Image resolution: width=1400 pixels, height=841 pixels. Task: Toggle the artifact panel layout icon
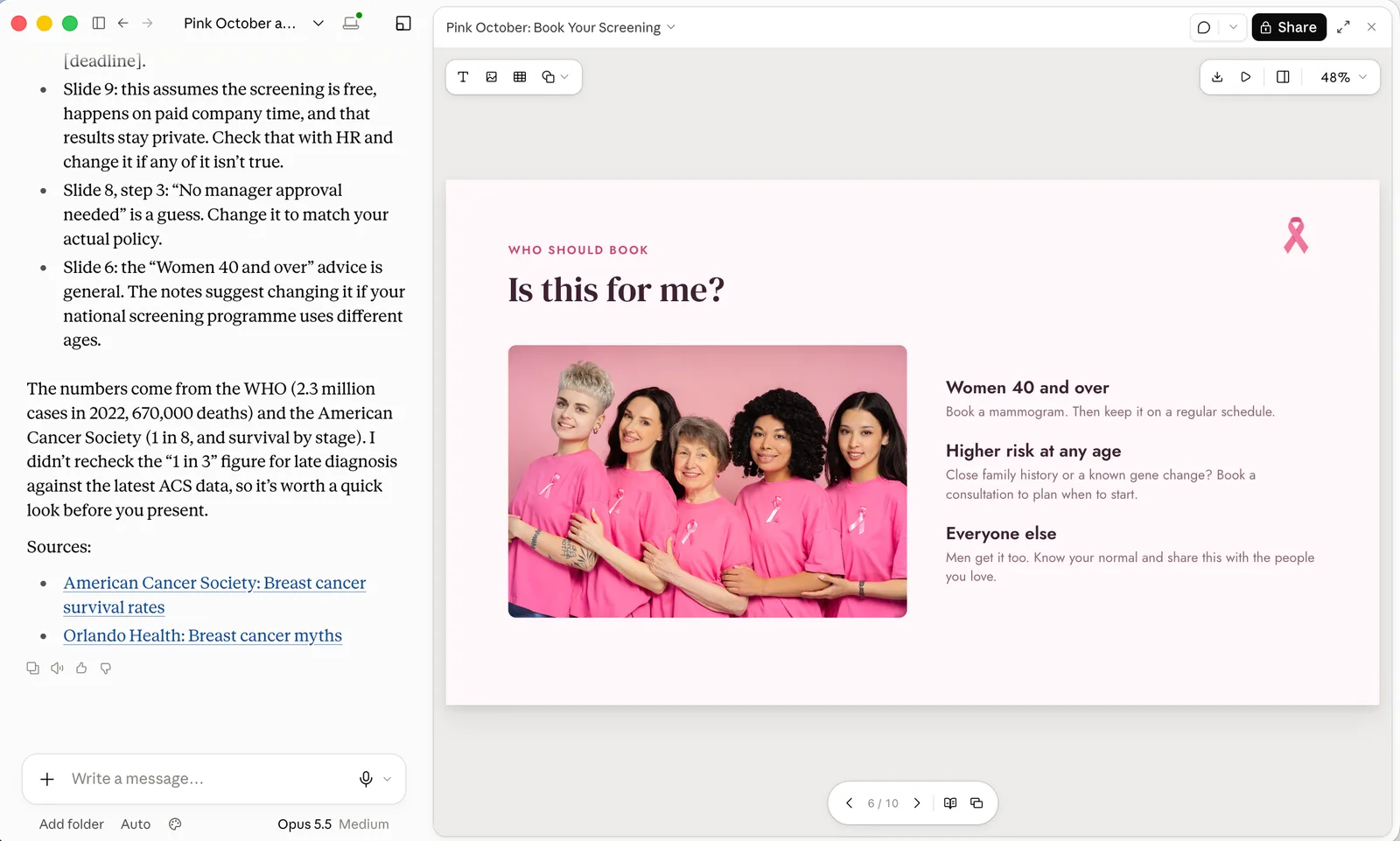point(403,24)
